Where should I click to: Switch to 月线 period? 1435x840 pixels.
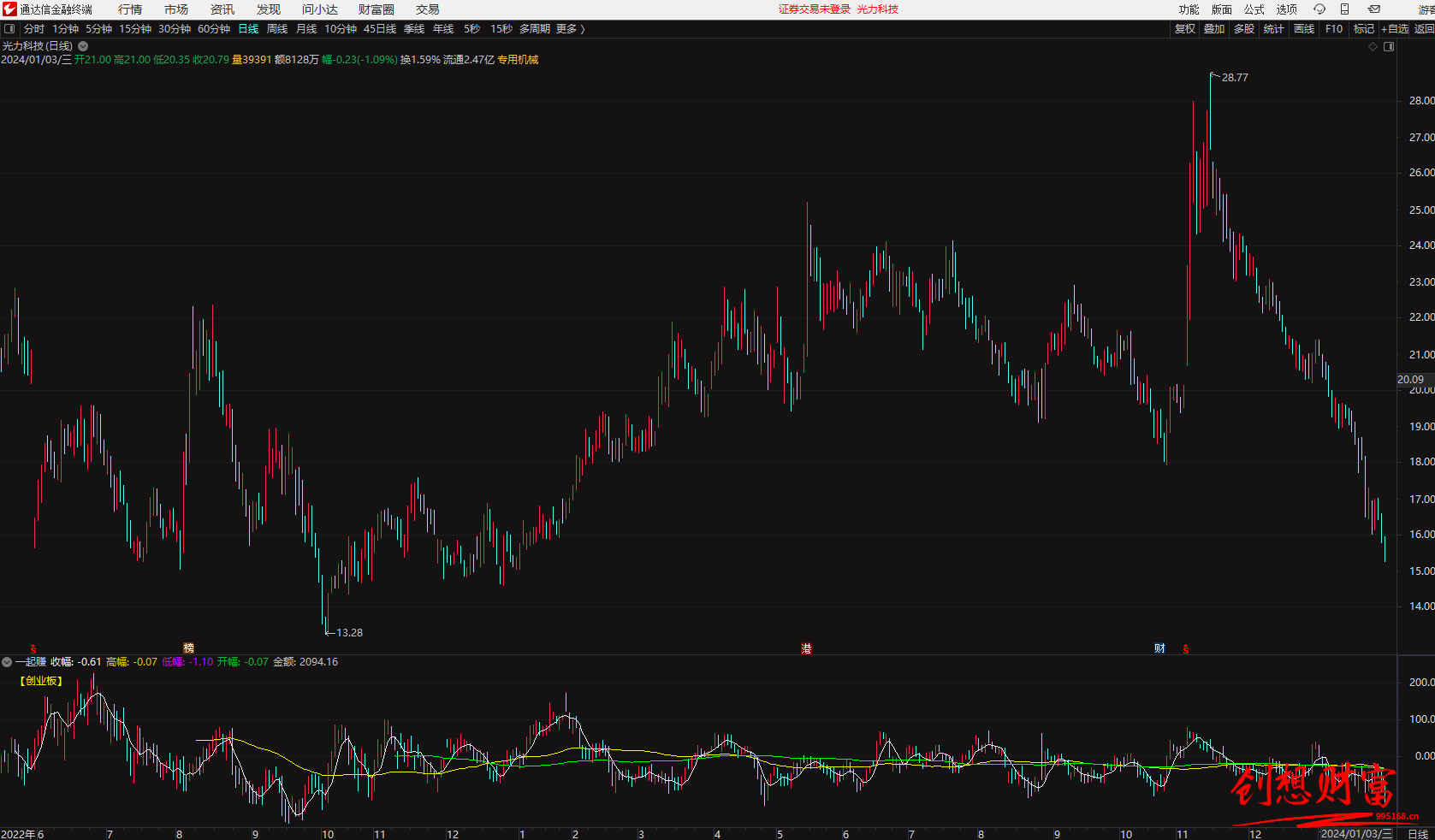tap(306, 29)
